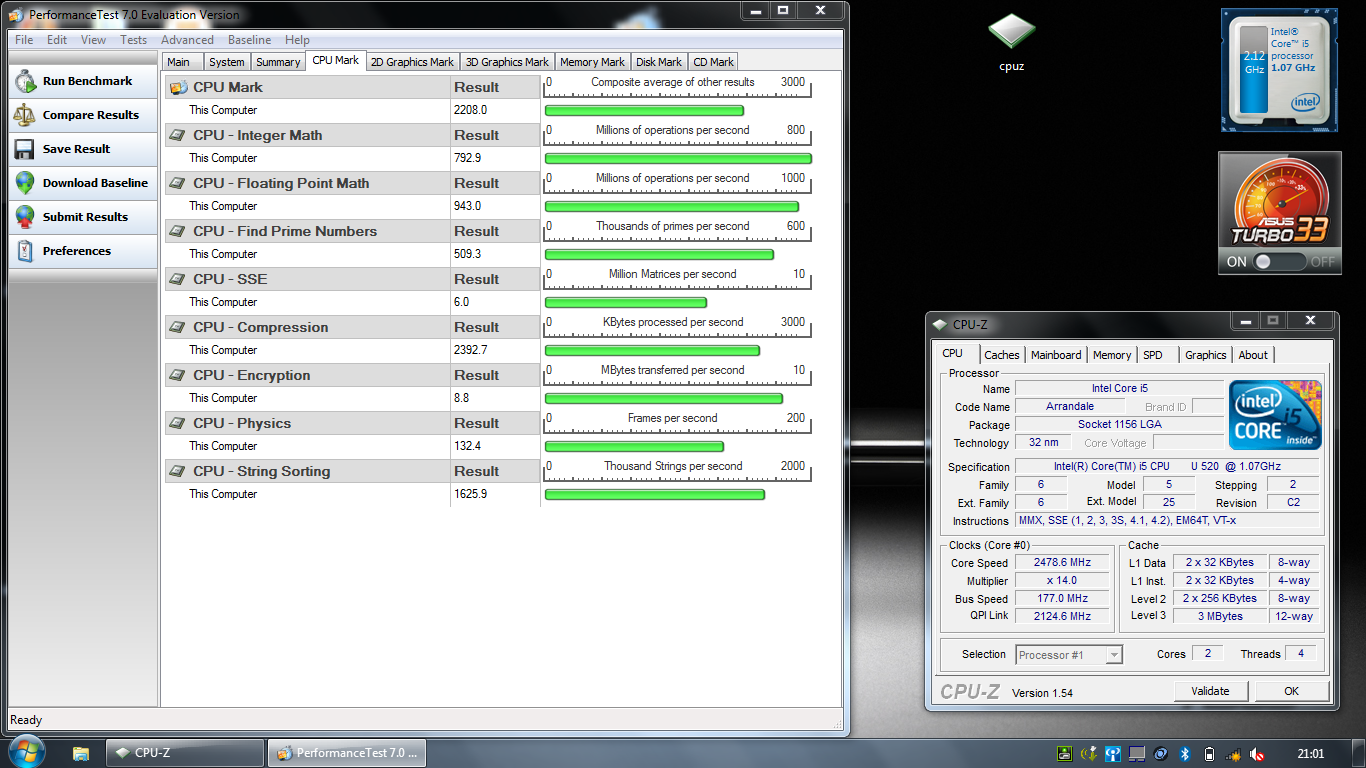Viewport: 1366px width, 768px height.
Task: Click the Preferences button
Action: [x=83, y=252]
